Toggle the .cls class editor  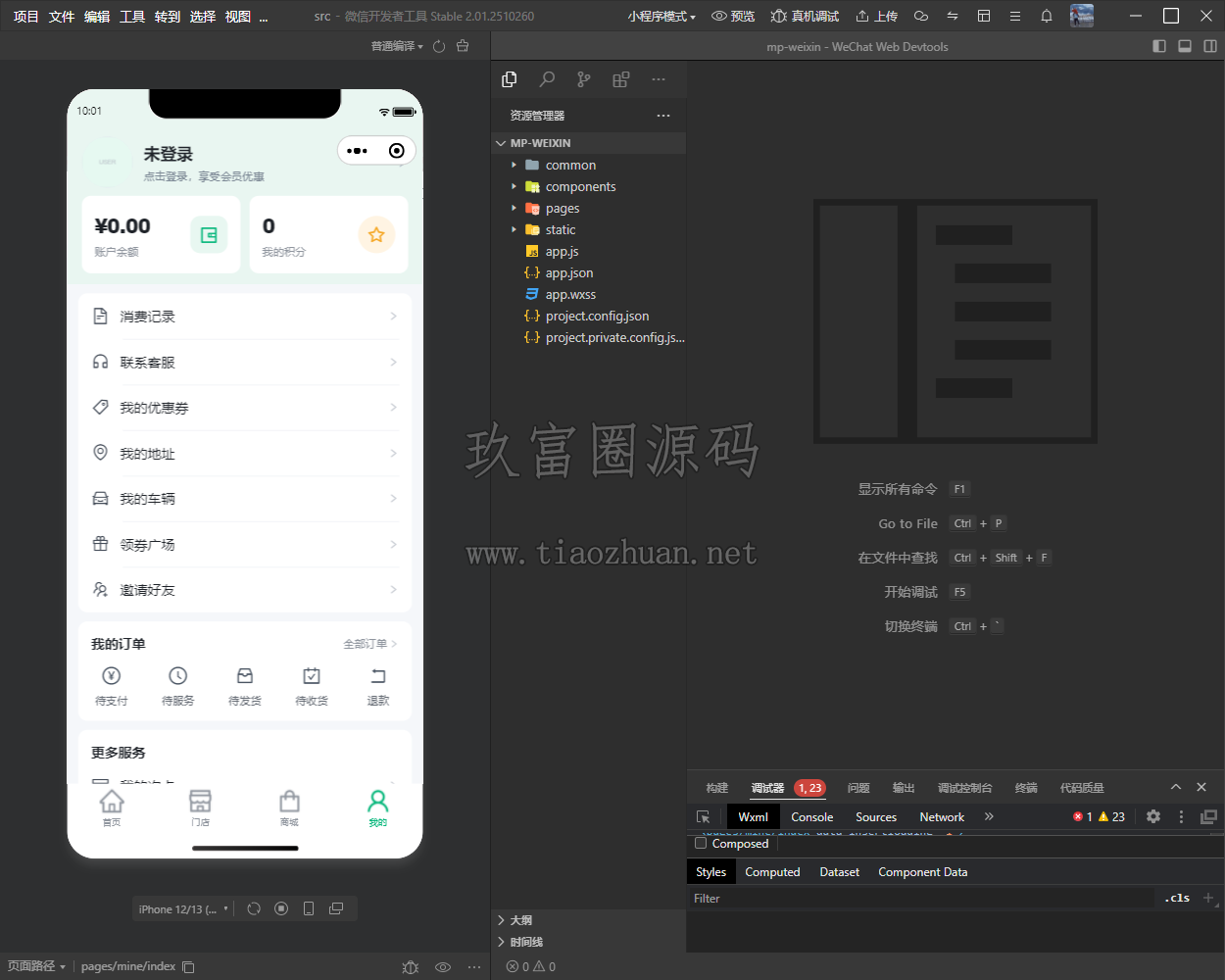pyautogui.click(x=1177, y=898)
